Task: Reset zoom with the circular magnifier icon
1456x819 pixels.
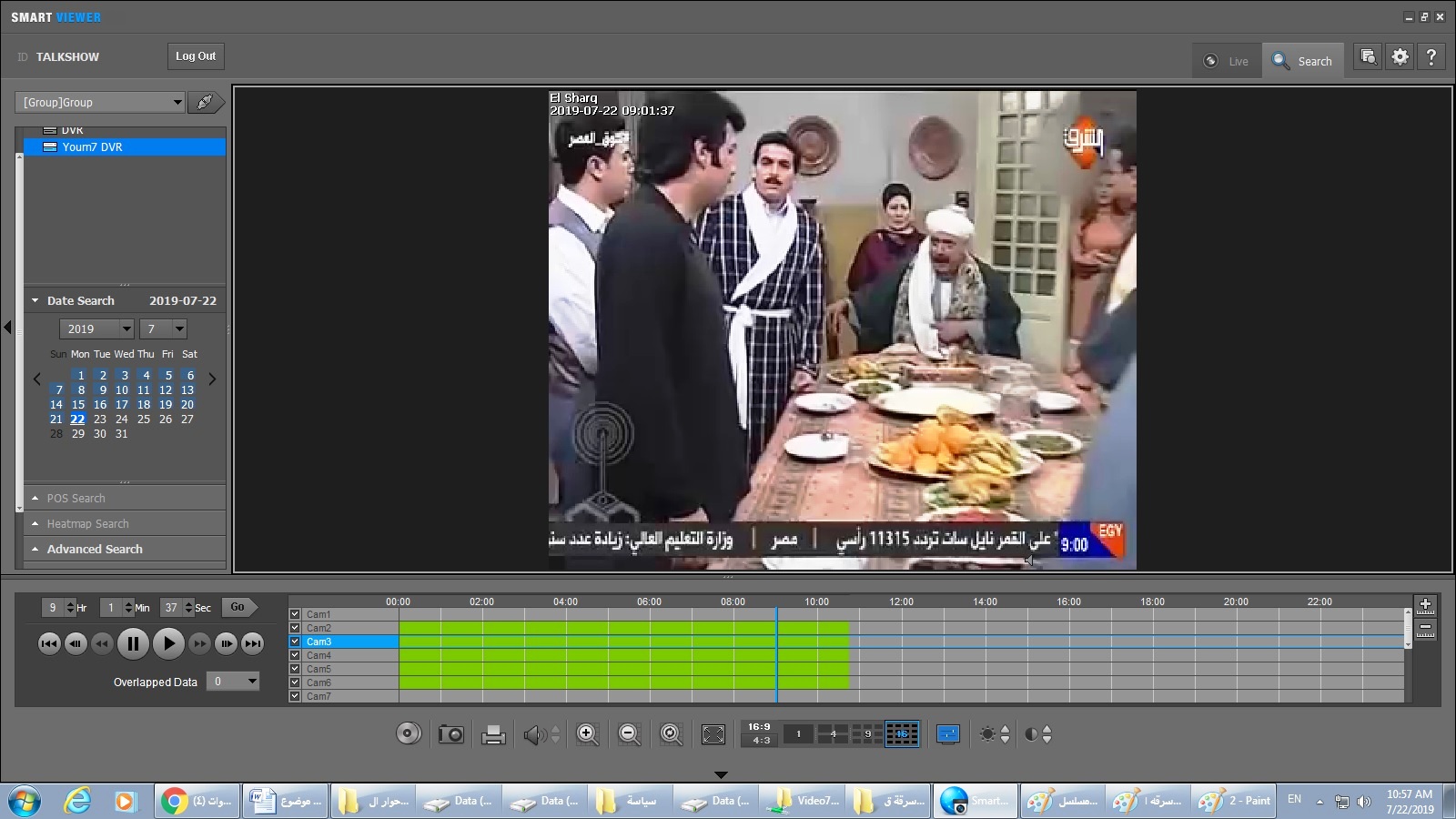Action: click(671, 734)
